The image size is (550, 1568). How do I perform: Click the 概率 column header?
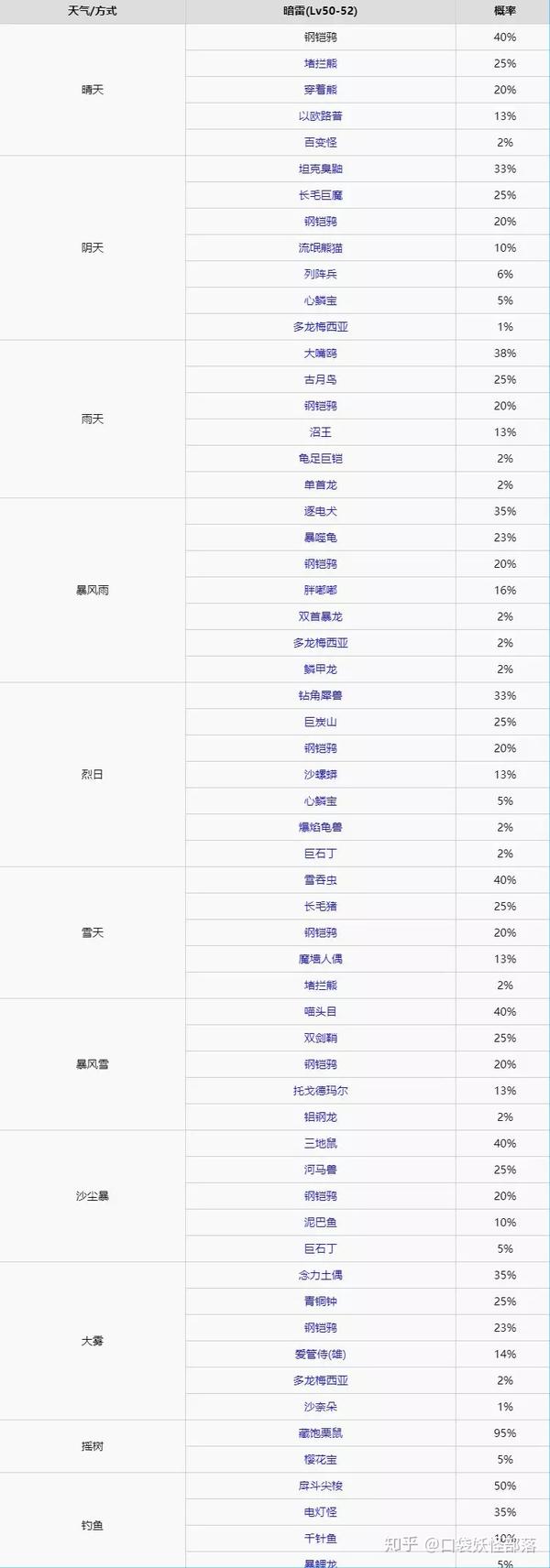coord(505,11)
